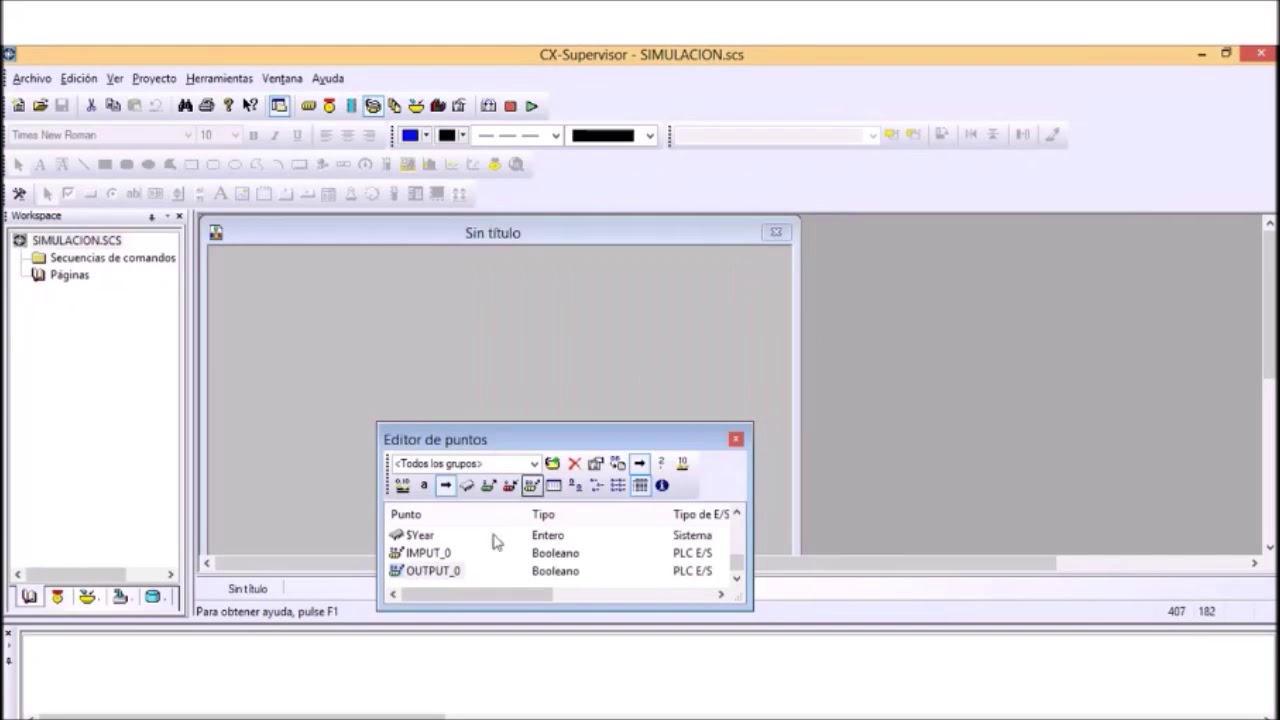
Task: Click the recipe bowl icon in toolbar
Action: (x=416, y=106)
